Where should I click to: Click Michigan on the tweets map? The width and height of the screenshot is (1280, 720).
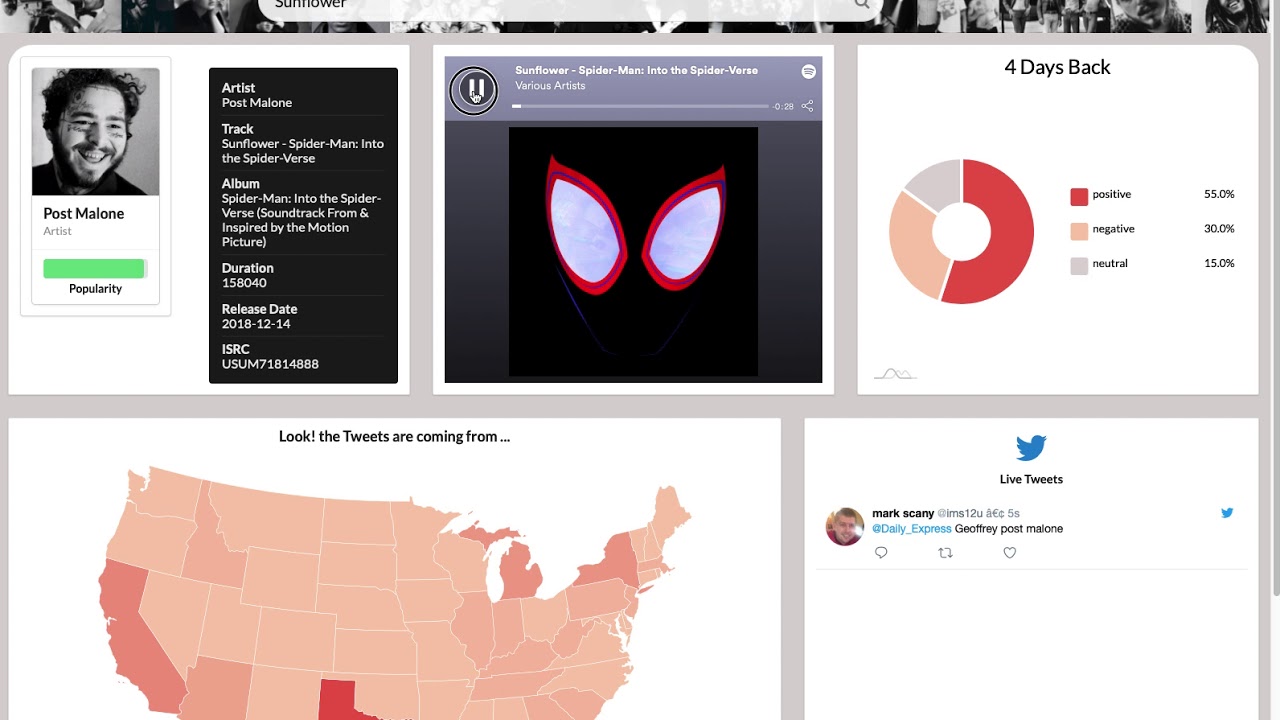(521, 573)
